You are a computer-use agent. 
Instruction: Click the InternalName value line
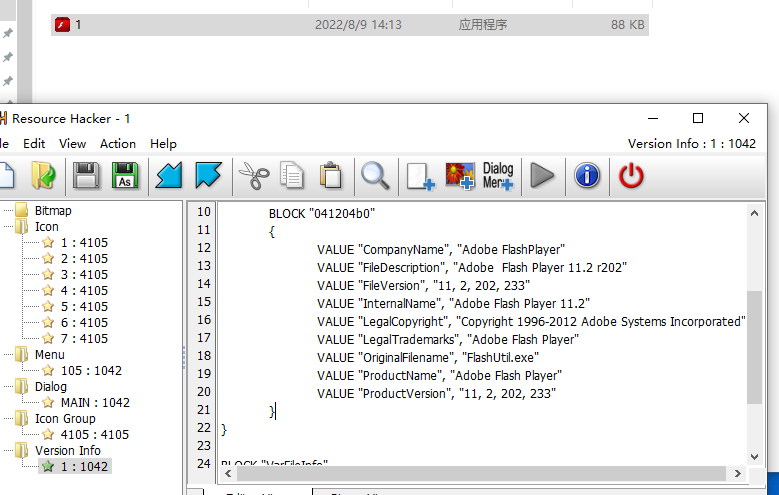point(453,304)
